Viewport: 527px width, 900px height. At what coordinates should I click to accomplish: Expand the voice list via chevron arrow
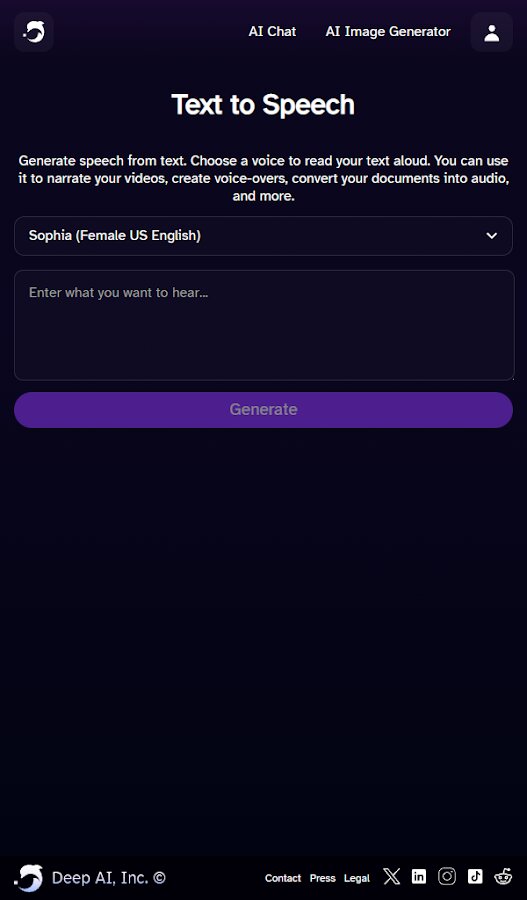[491, 236]
